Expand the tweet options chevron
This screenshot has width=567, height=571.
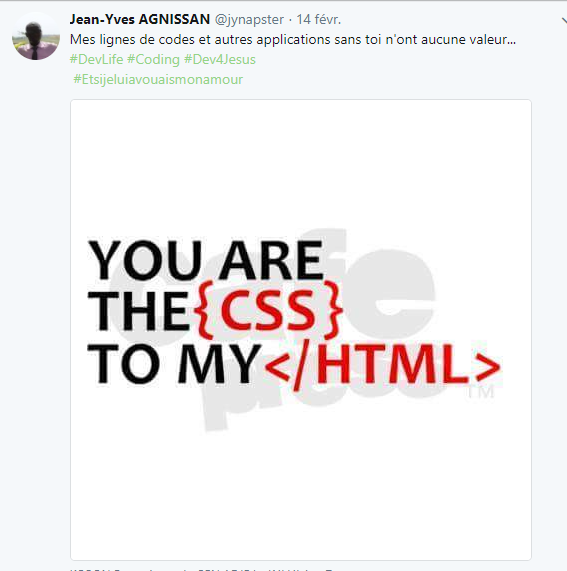pyautogui.click(x=564, y=20)
